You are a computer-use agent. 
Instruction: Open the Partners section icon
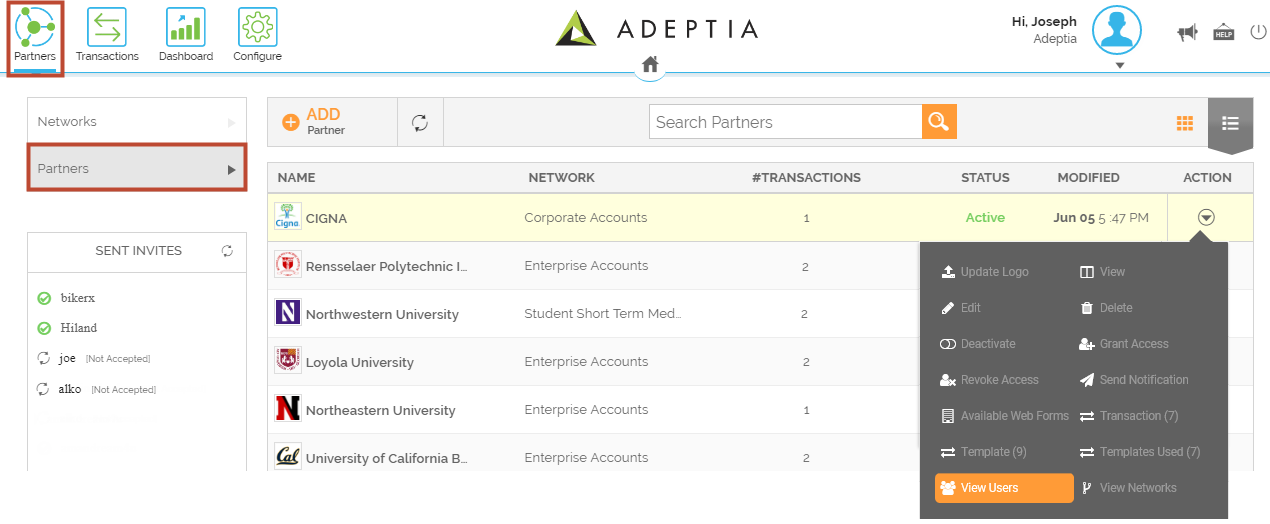click(35, 27)
